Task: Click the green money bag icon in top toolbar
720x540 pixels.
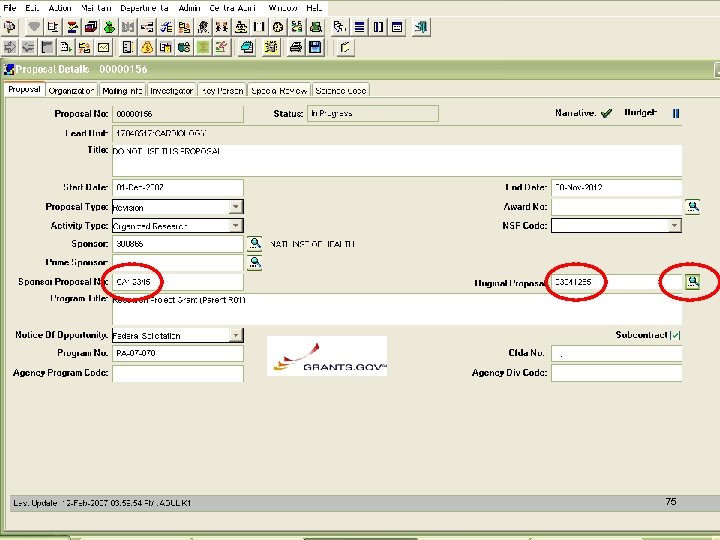Action: click(x=109, y=27)
